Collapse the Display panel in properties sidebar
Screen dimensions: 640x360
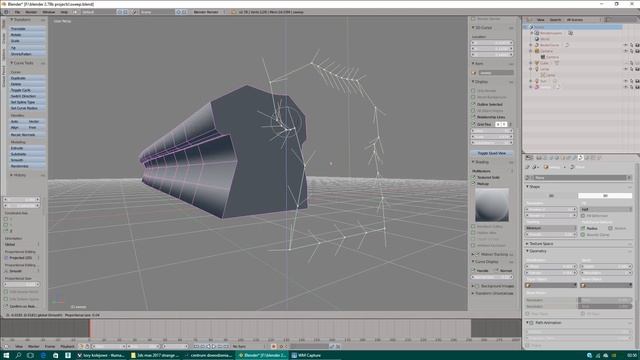click(481, 82)
